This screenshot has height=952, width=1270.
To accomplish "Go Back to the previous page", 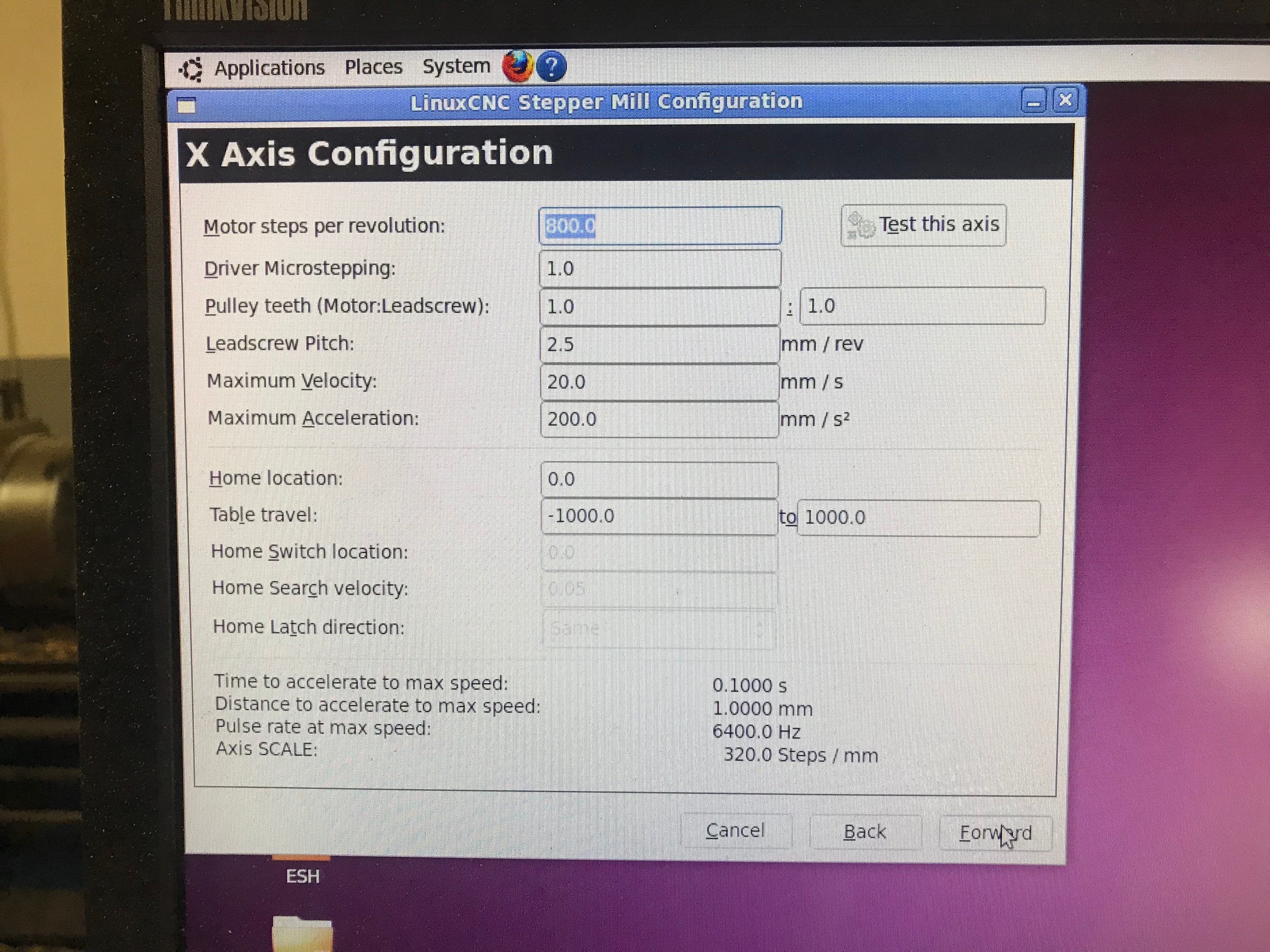I will tap(865, 832).
